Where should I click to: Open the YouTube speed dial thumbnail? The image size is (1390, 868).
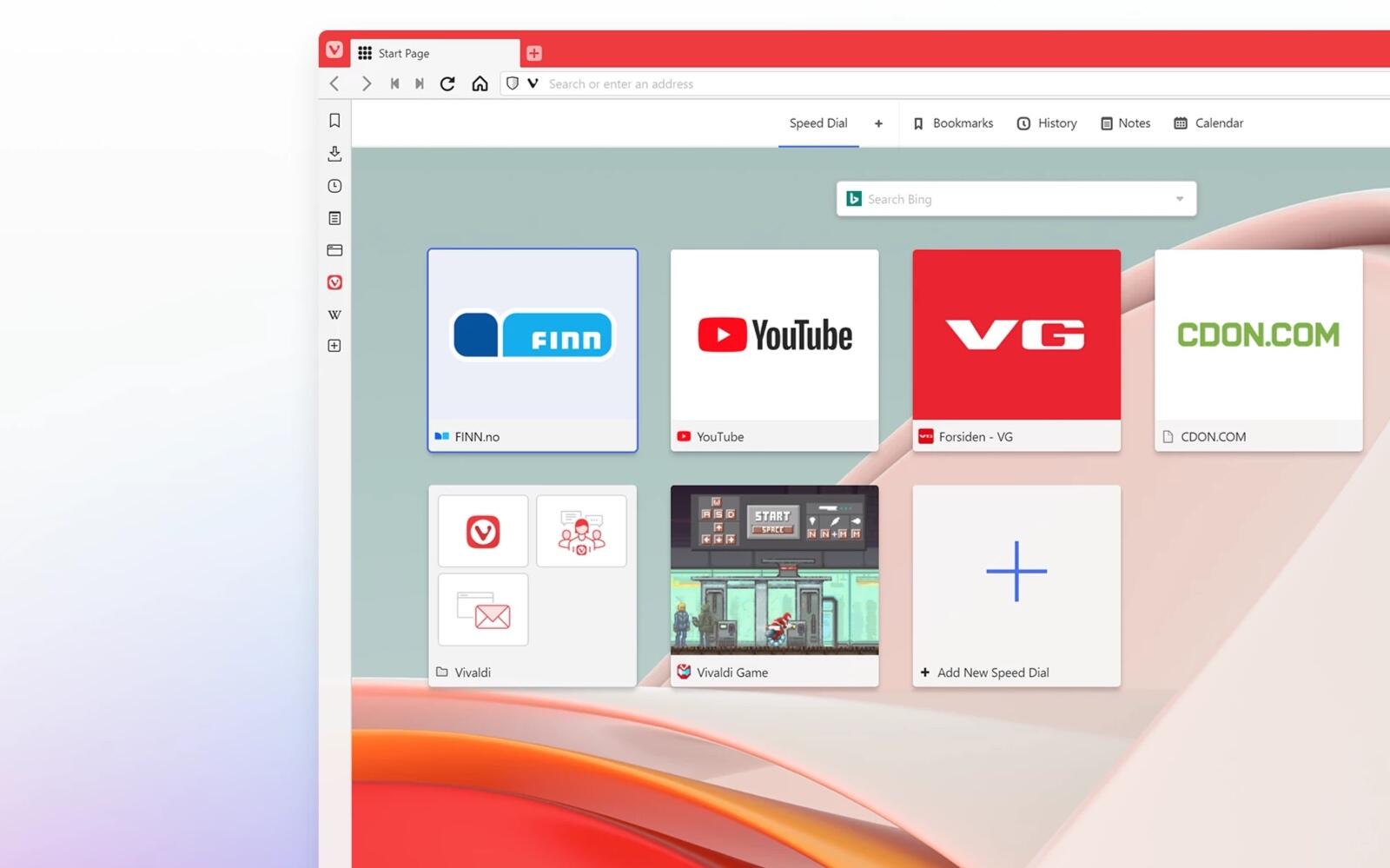coord(774,335)
